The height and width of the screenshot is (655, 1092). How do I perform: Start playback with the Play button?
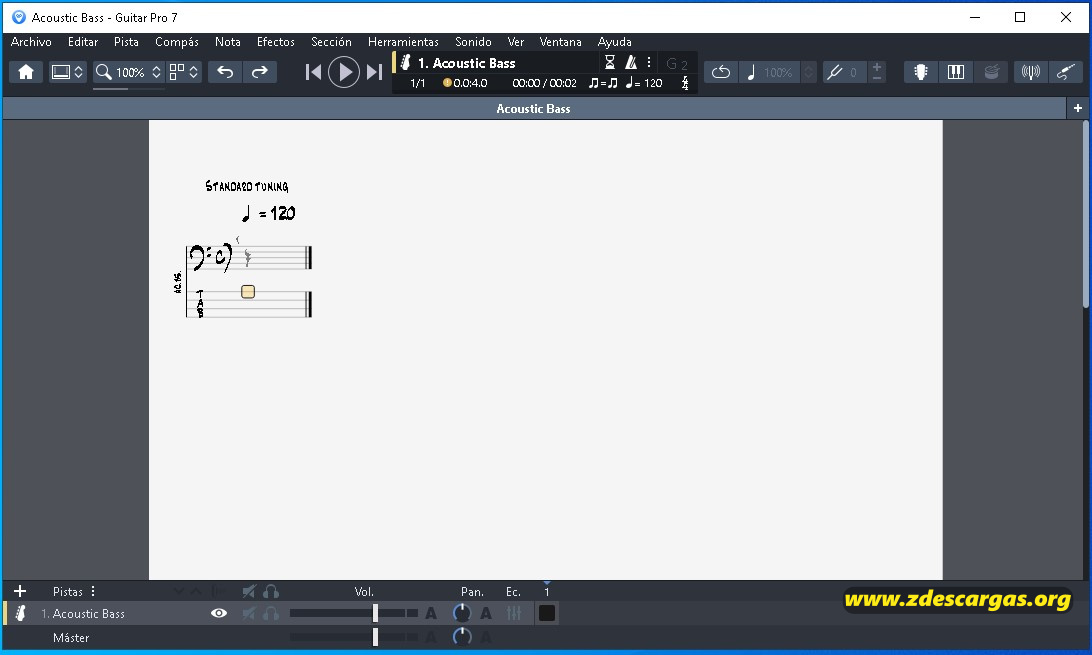(x=344, y=72)
